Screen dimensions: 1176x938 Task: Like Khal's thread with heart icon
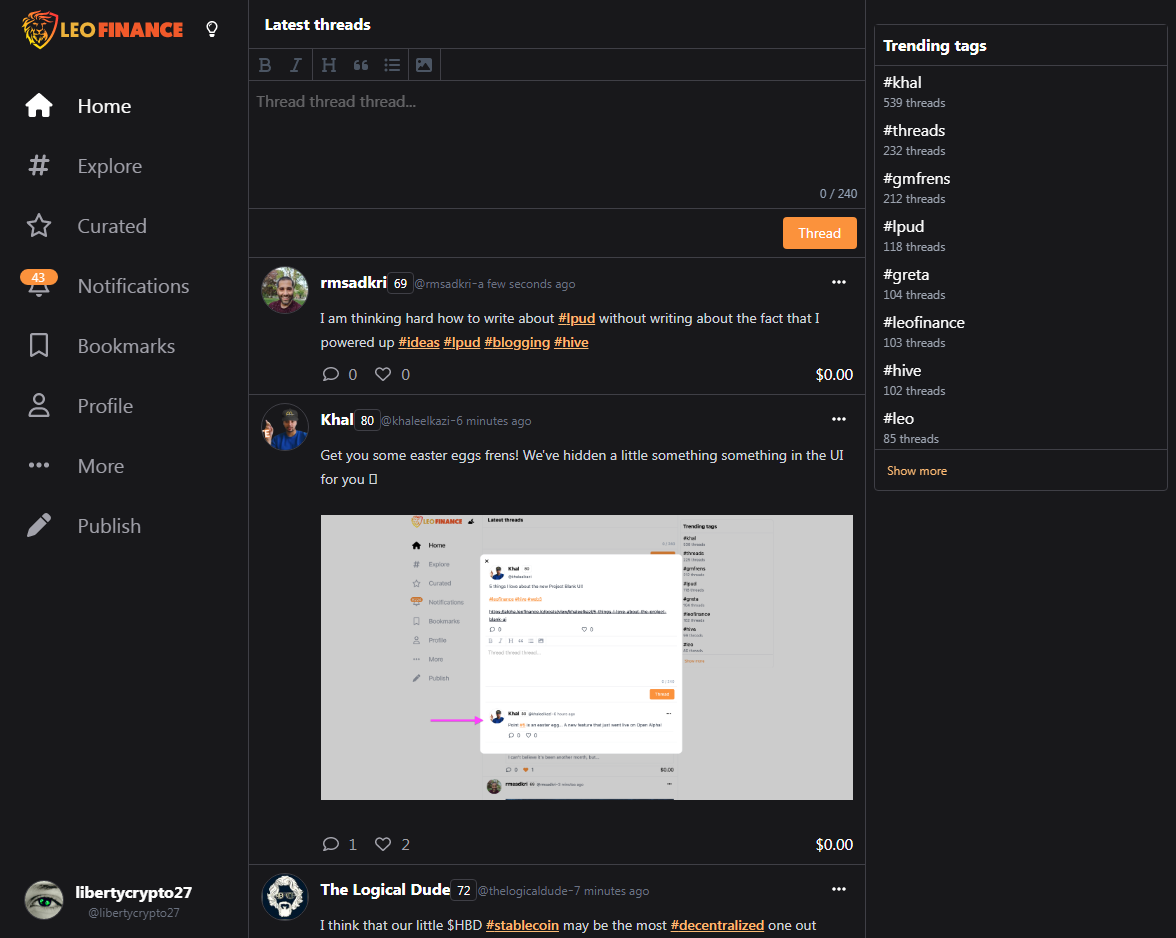(383, 844)
